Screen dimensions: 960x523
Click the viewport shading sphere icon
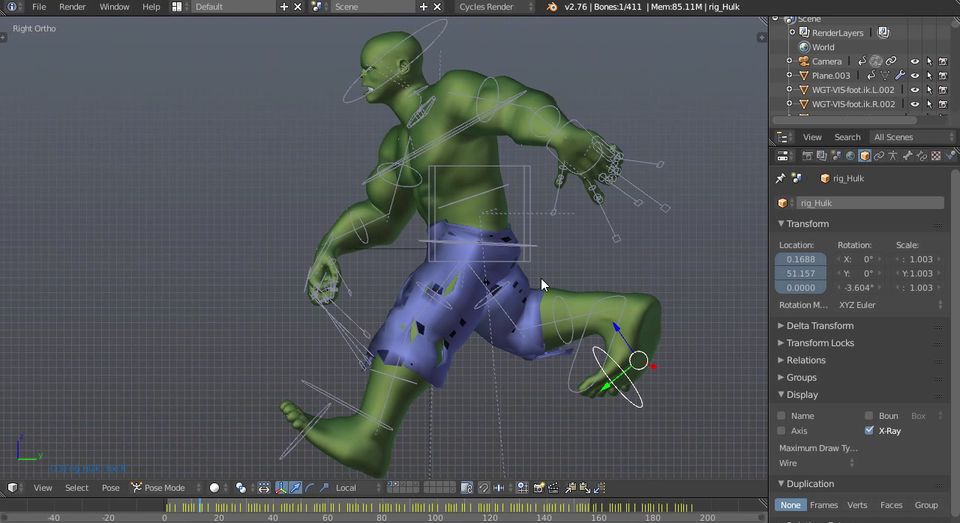(x=214, y=487)
